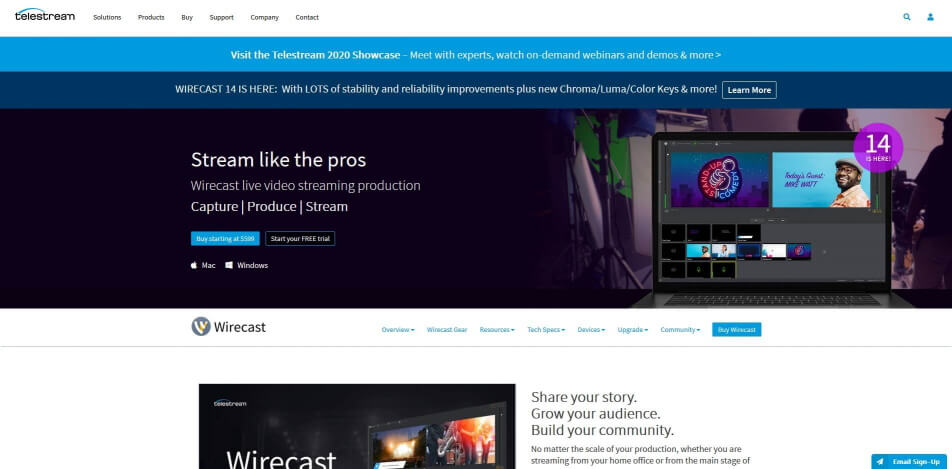The width and height of the screenshot is (952, 469).
Task: Click the Mac platform label
Action: pyautogui.click(x=208, y=265)
